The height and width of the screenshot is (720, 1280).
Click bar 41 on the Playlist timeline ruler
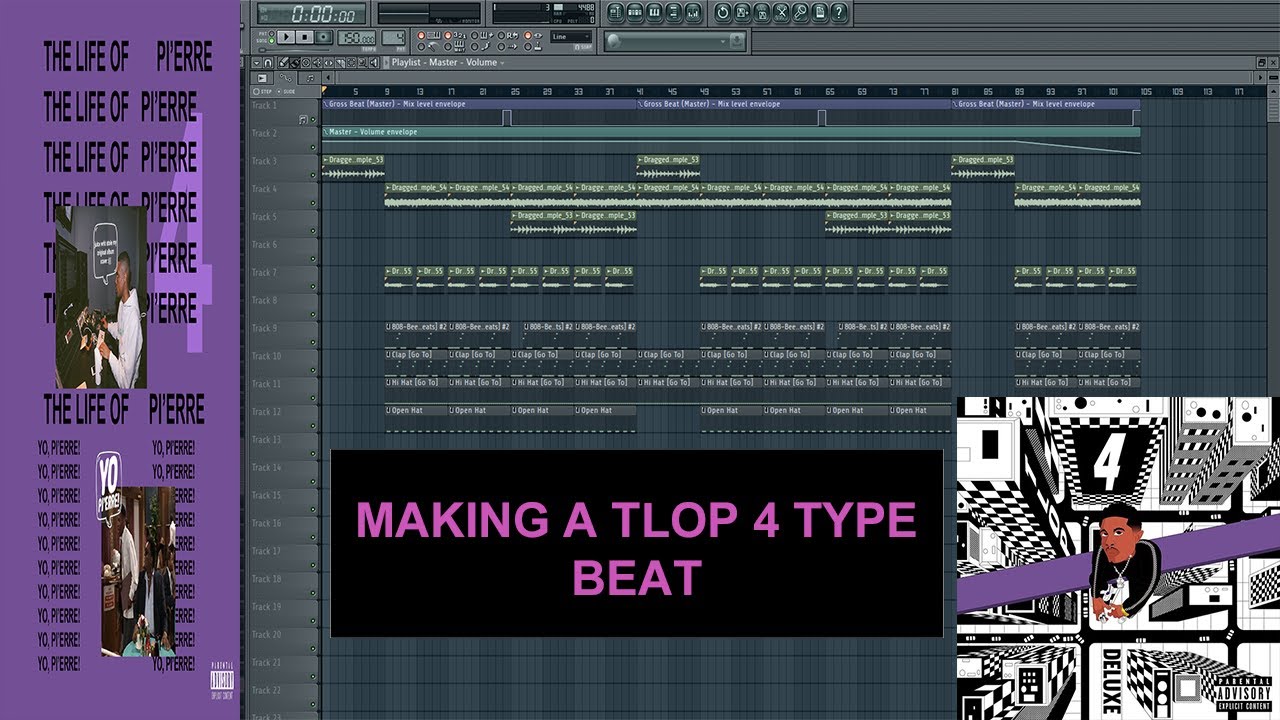coord(640,91)
